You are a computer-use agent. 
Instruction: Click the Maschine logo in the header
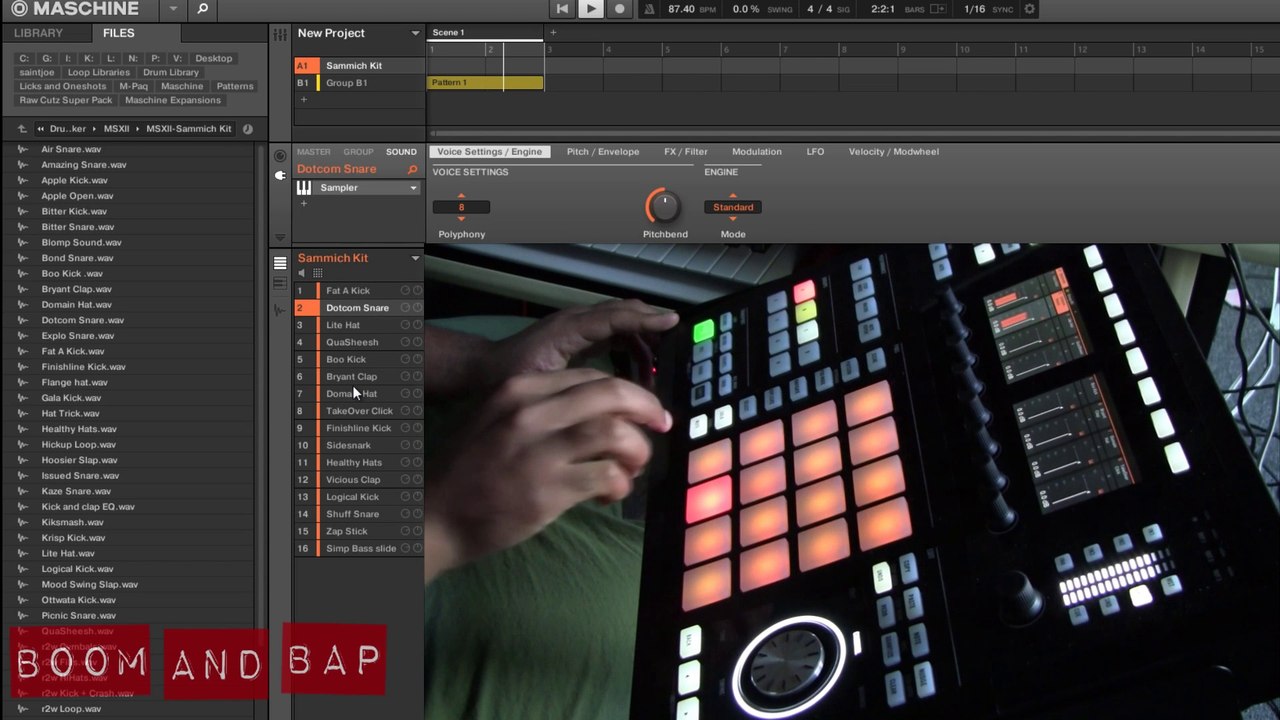click(77, 9)
